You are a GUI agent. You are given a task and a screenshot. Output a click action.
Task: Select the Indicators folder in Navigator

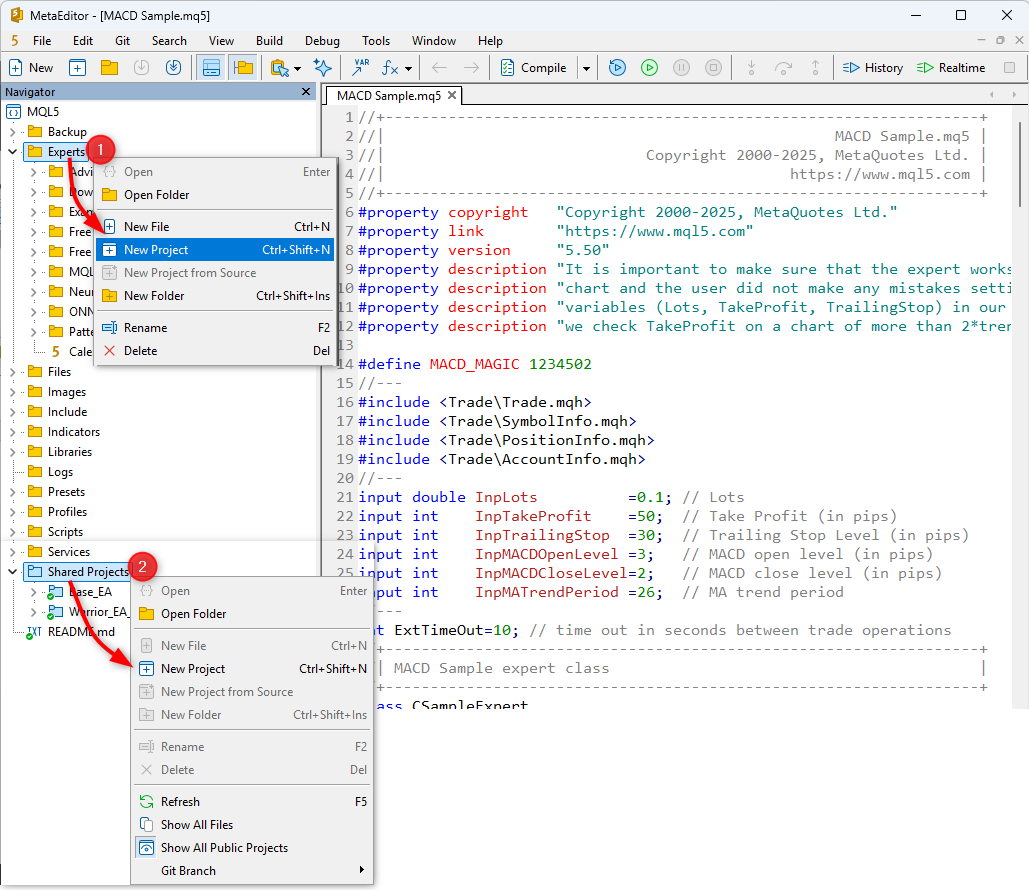click(64, 432)
